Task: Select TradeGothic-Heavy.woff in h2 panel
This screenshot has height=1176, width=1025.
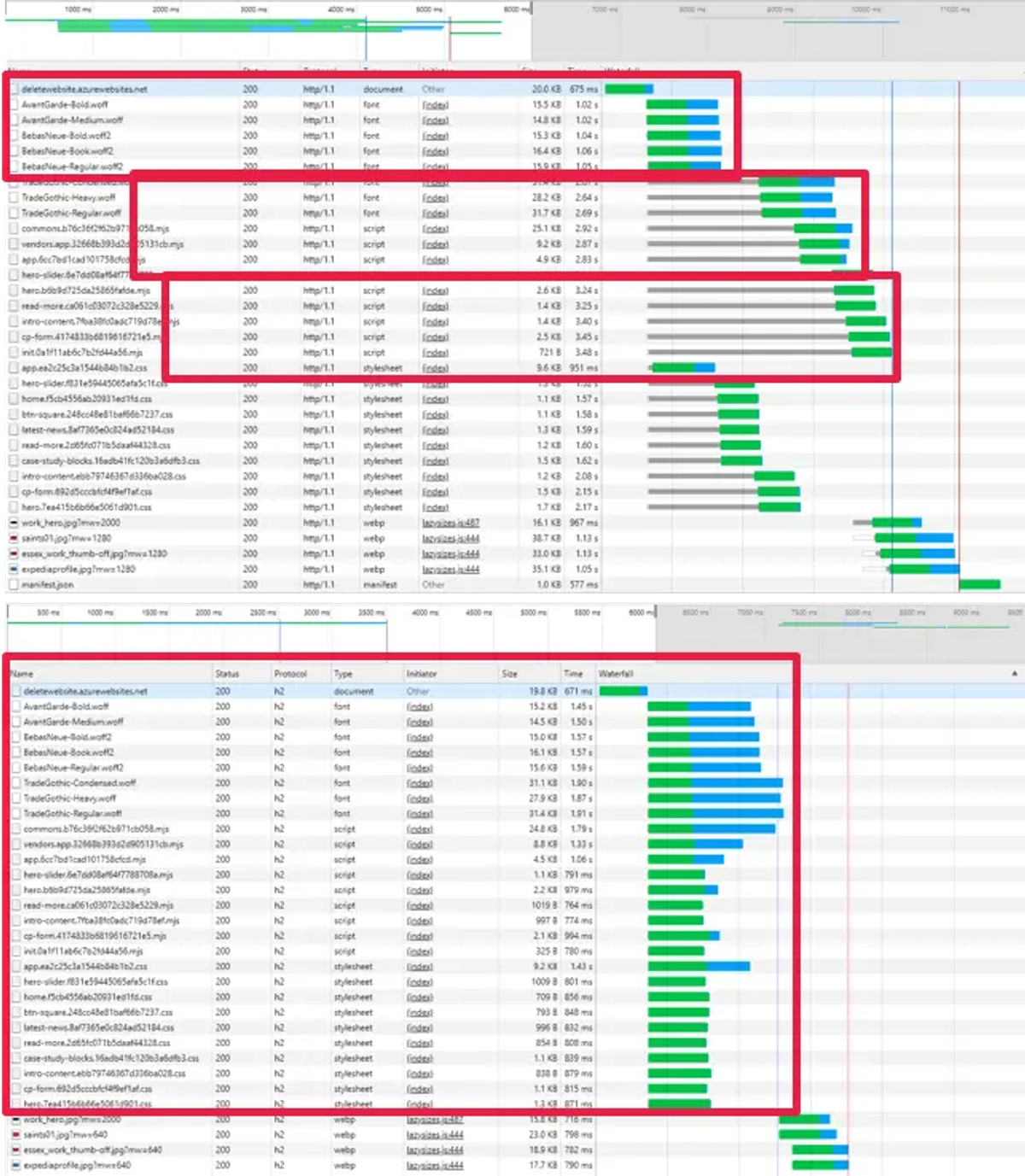Action: tap(69, 798)
